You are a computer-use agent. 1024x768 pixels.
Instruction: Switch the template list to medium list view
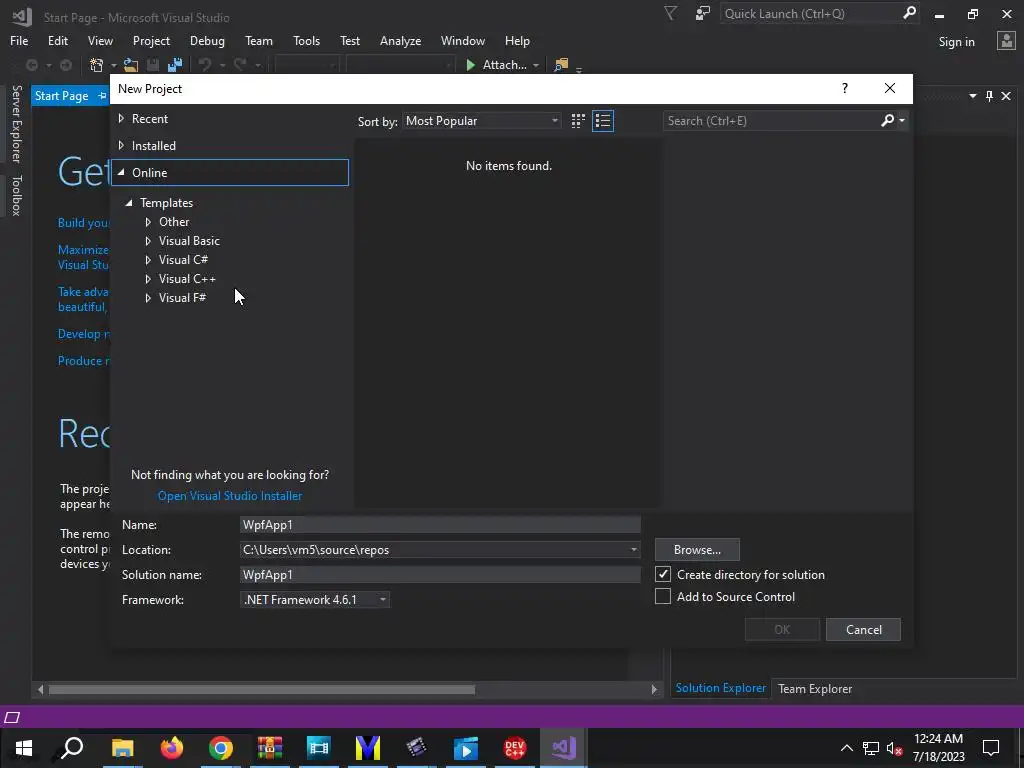(x=603, y=121)
